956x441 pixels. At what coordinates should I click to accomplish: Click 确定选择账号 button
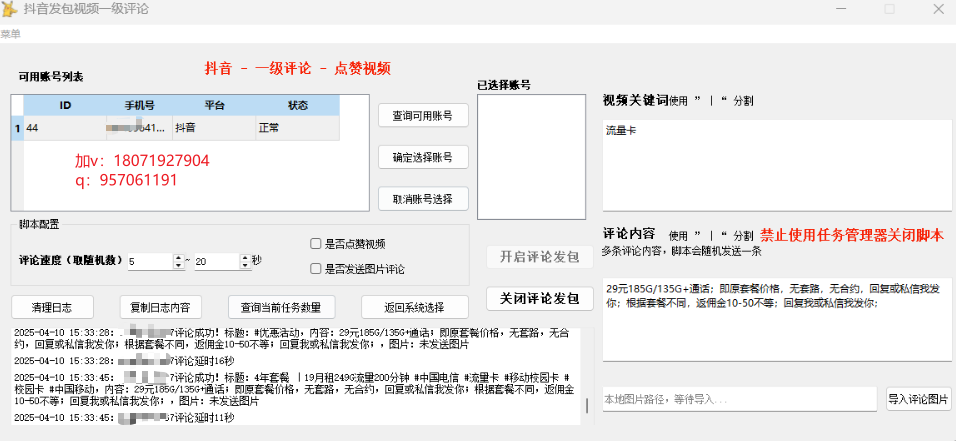pyautogui.click(x=423, y=157)
